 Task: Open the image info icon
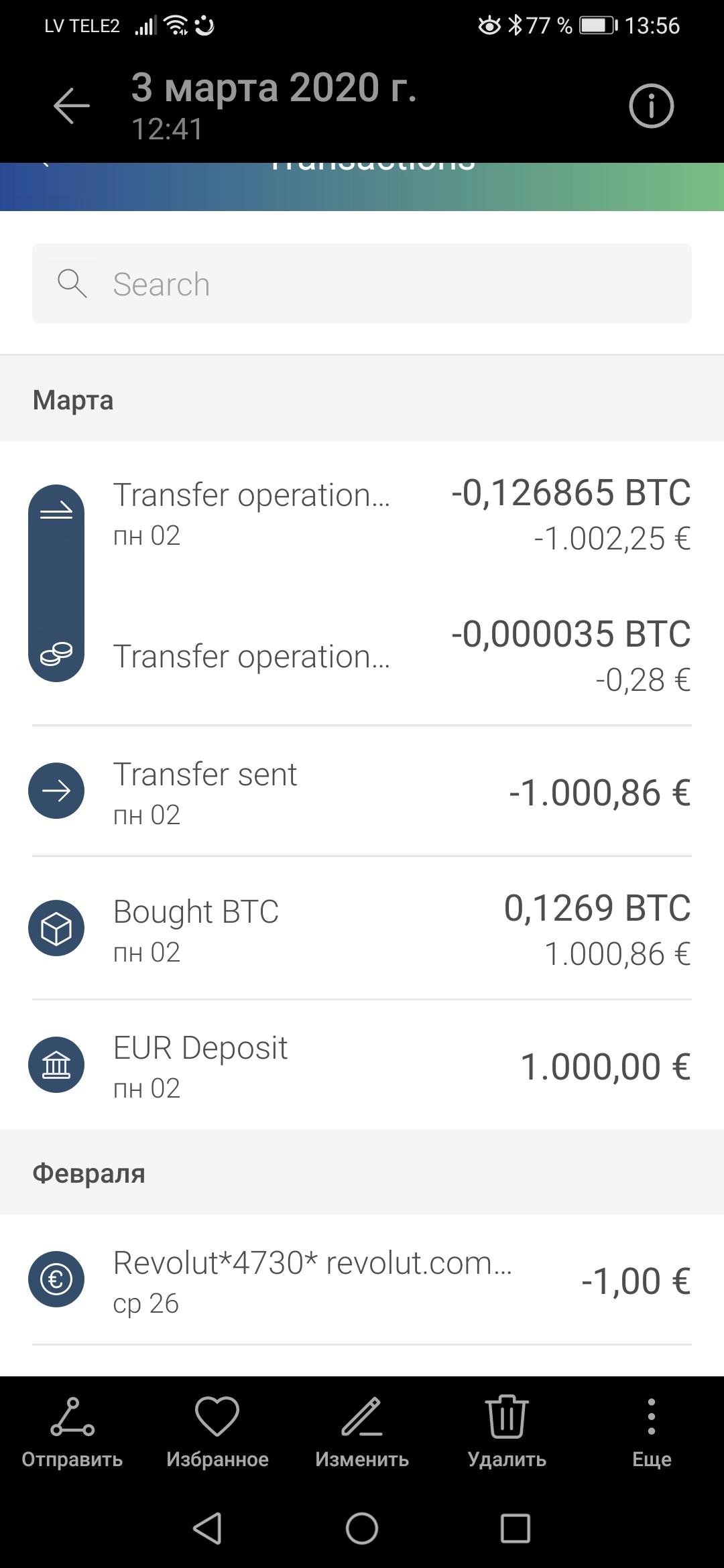(x=651, y=106)
